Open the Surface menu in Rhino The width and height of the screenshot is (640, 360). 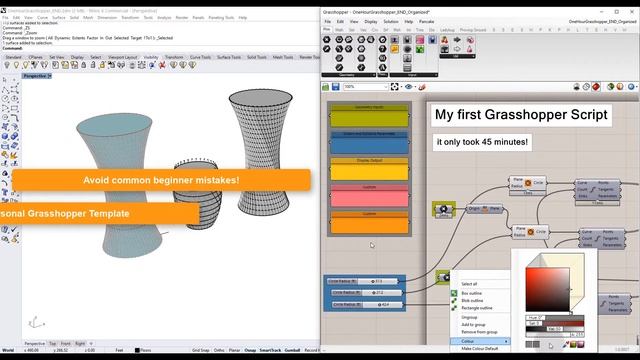click(58, 18)
